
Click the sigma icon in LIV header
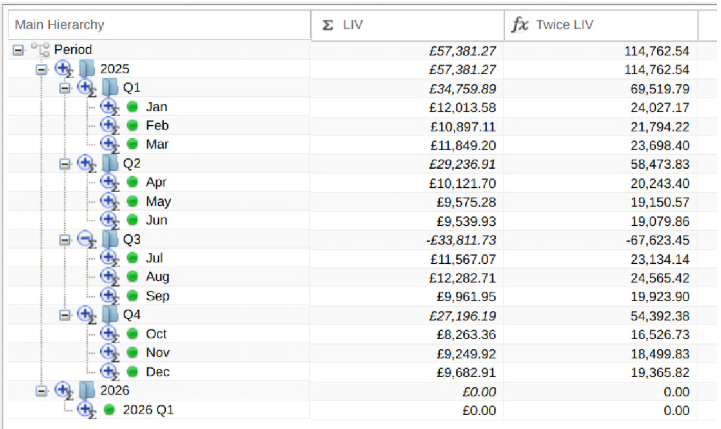[327, 25]
